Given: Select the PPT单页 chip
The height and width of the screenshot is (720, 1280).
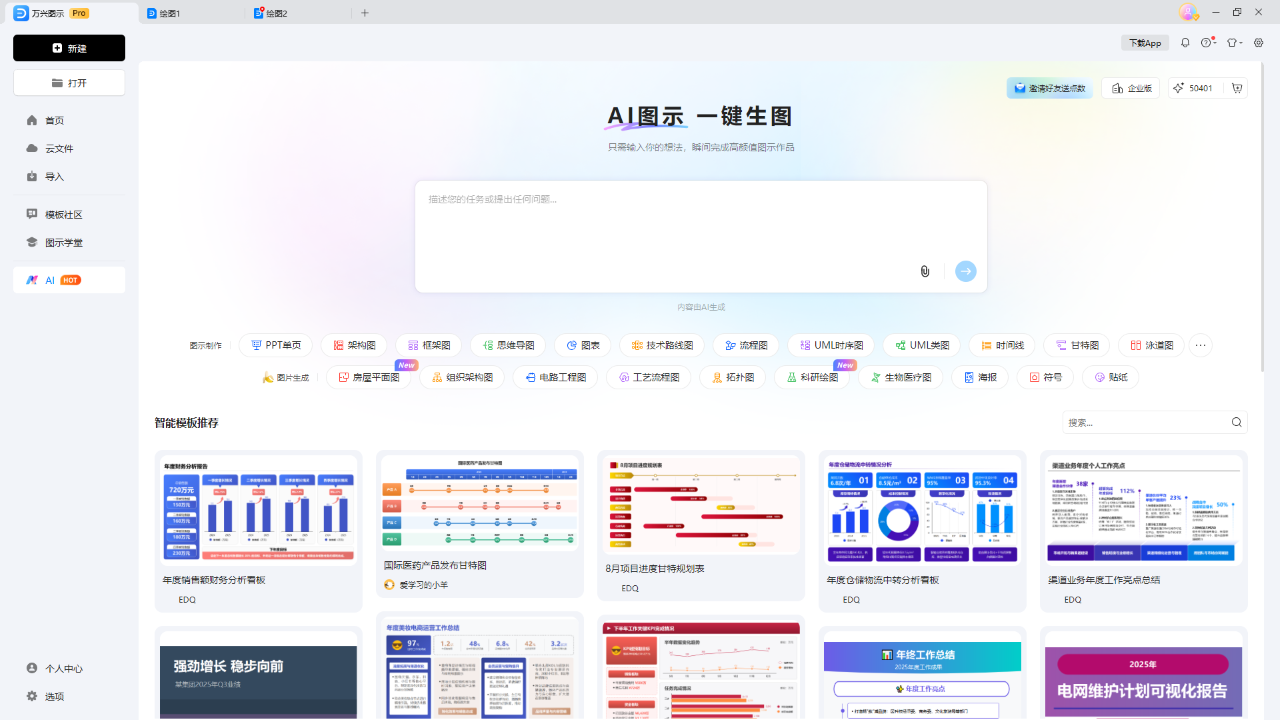Looking at the screenshot, I should [x=276, y=345].
